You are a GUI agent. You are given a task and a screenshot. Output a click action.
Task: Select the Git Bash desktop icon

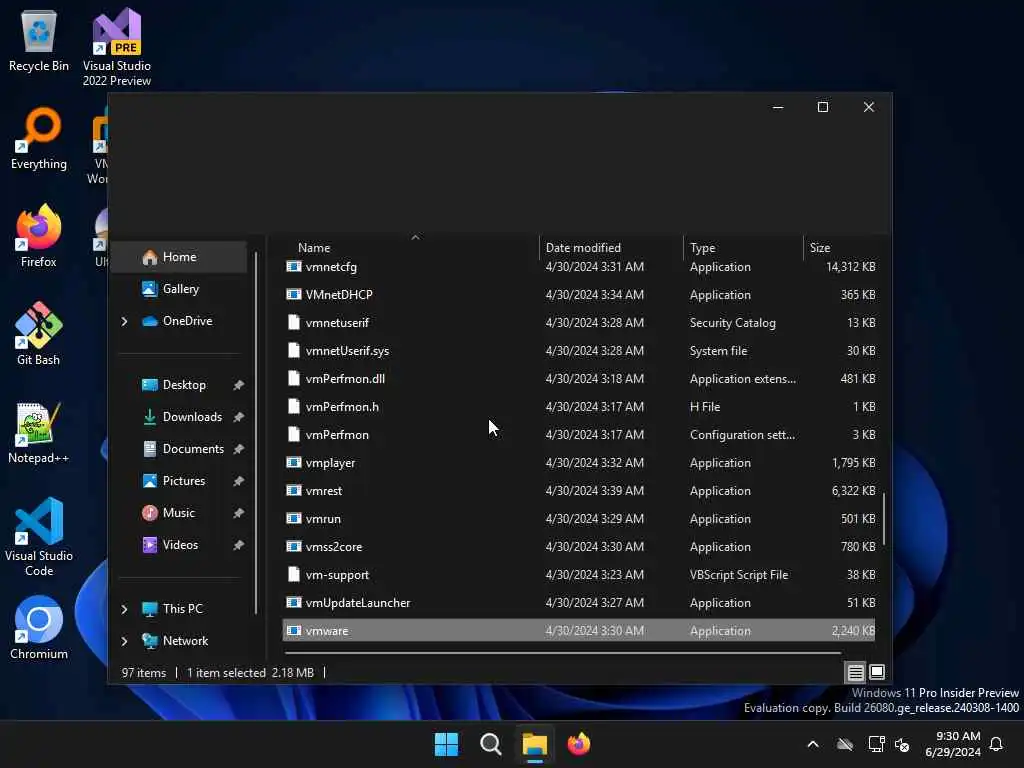point(39,334)
